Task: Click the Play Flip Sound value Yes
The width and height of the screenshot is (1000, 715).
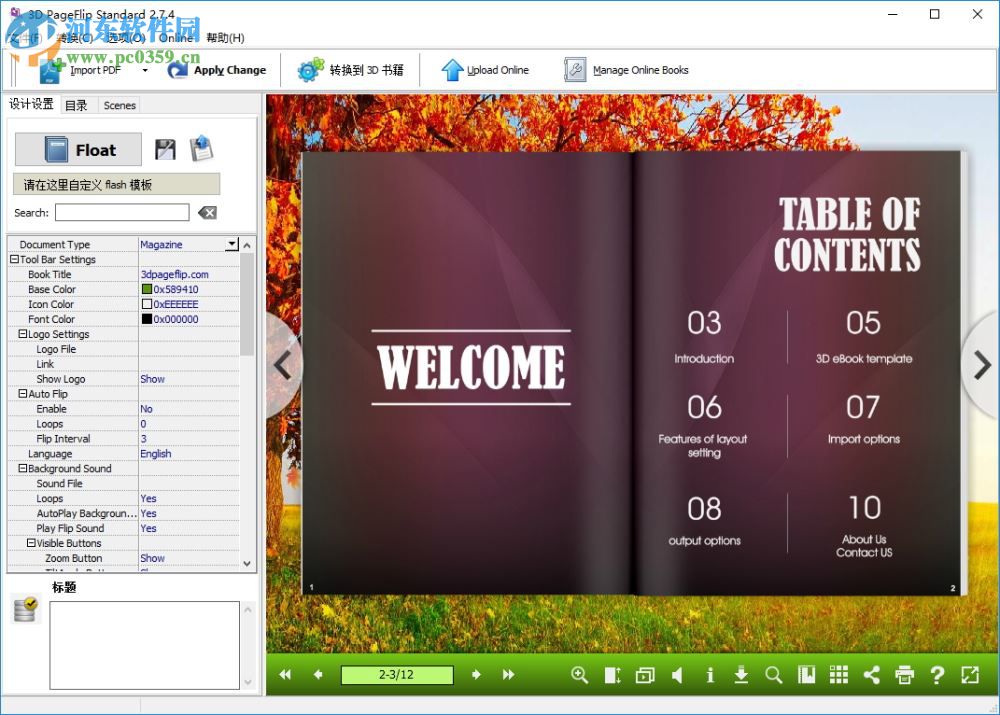Action: [x=149, y=528]
